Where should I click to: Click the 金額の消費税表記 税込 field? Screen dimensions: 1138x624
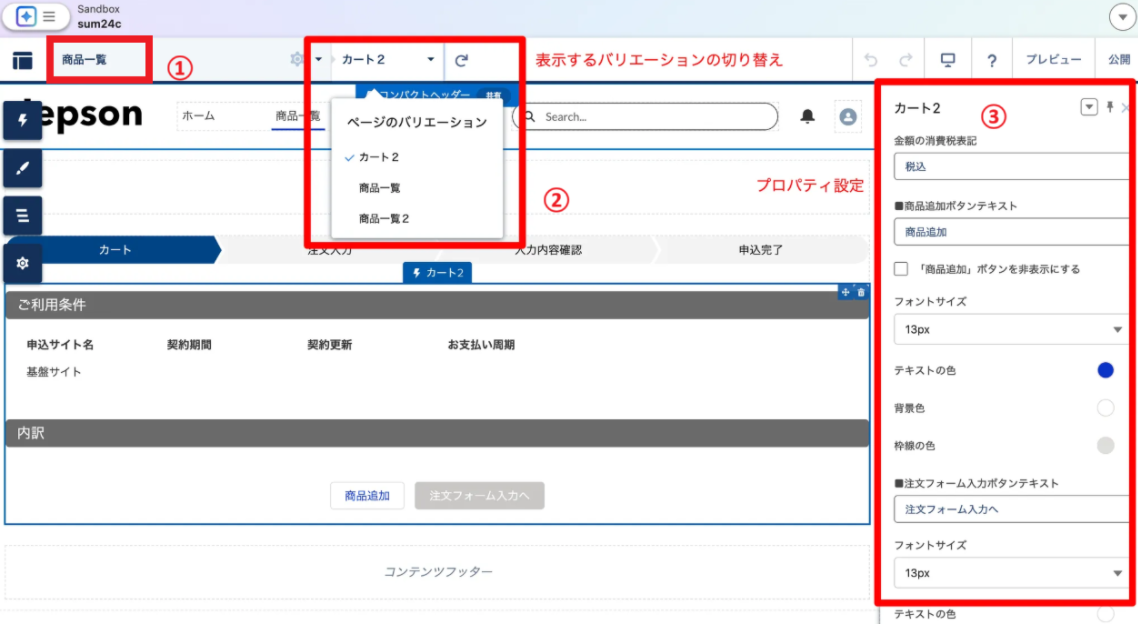click(1010, 167)
